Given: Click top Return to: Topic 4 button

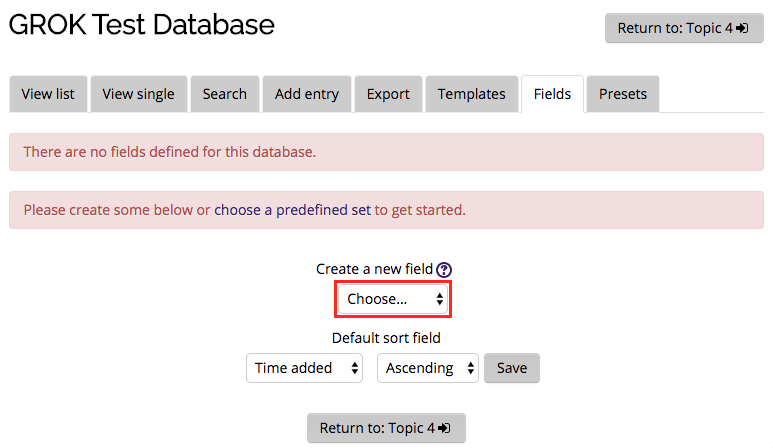Looking at the screenshot, I should point(684,28).
